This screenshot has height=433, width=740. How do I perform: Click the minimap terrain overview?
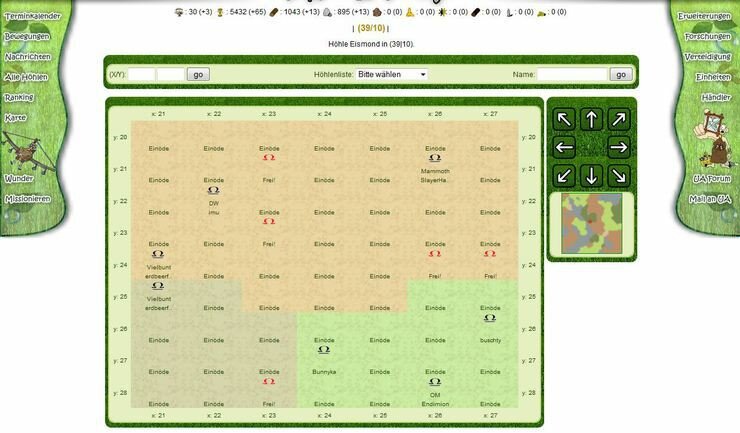click(591, 223)
